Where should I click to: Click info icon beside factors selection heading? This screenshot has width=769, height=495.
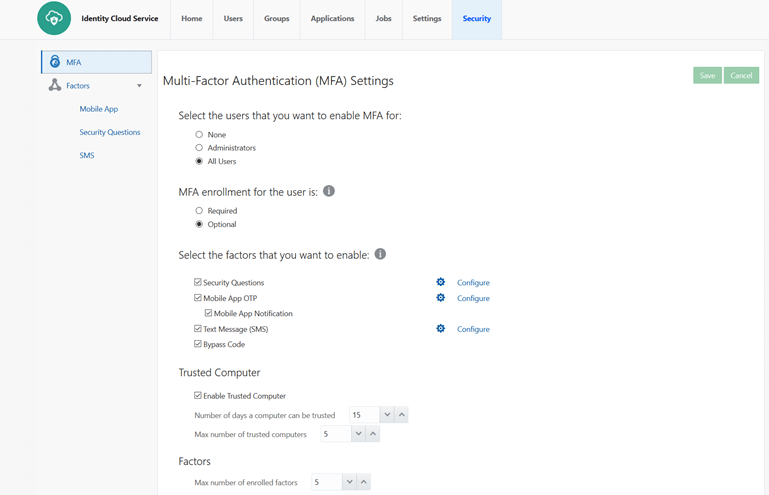tap(380, 254)
